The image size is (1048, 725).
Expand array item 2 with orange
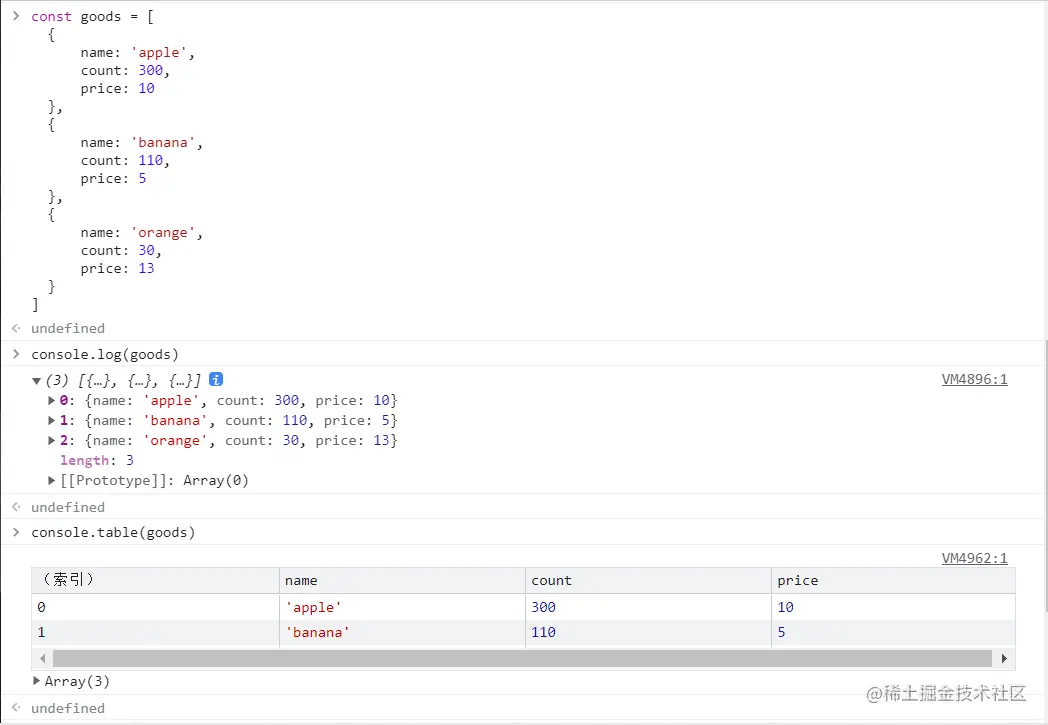click(x=51, y=440)
